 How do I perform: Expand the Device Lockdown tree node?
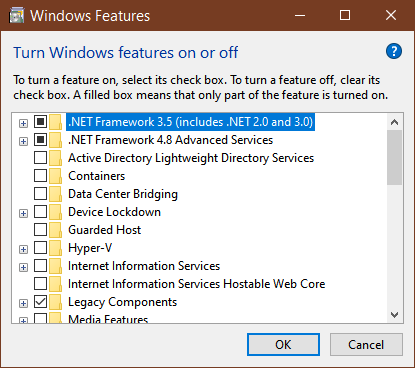[23, 214]
